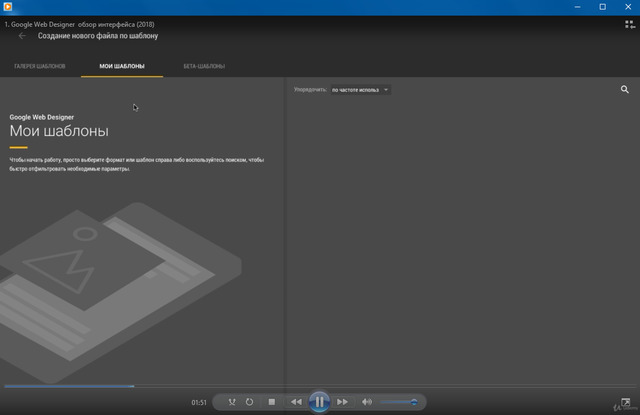Skip to the previous track
The height and width of the screenshot is (415, 640).
coord(296,402)
